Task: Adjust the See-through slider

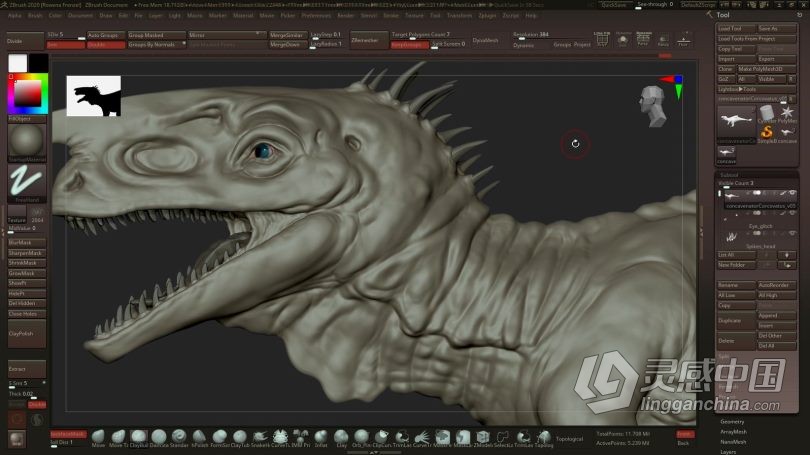Action: 655,5
